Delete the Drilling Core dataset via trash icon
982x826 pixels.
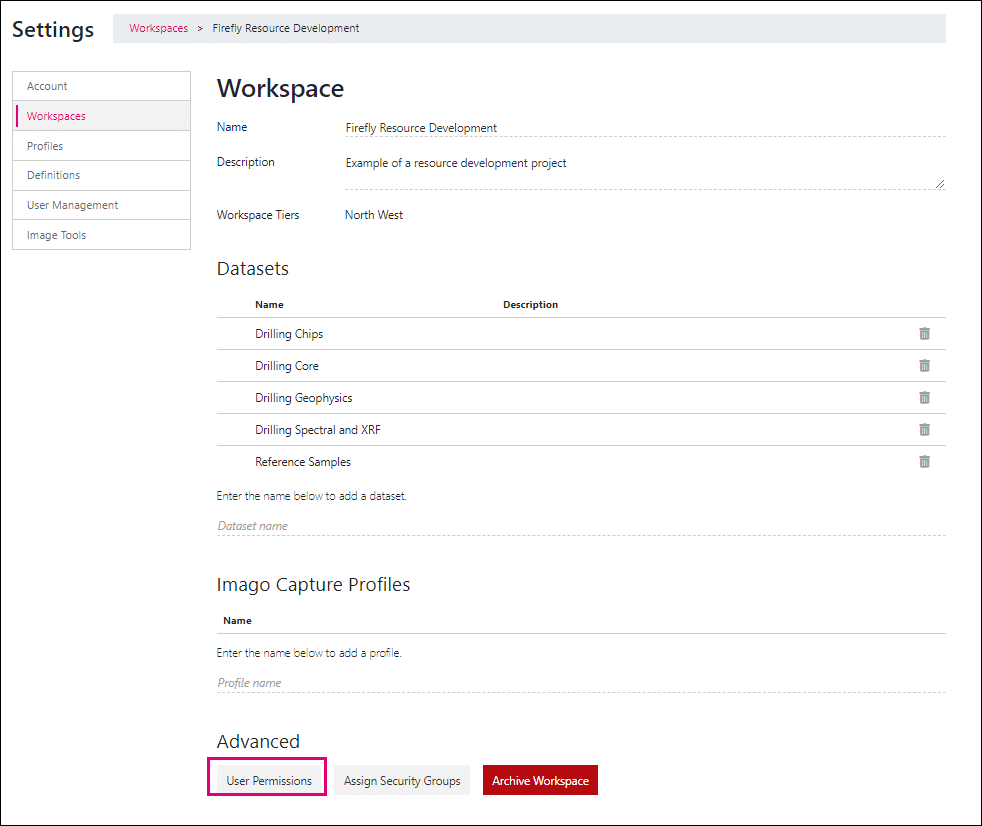tap(924, 366)
